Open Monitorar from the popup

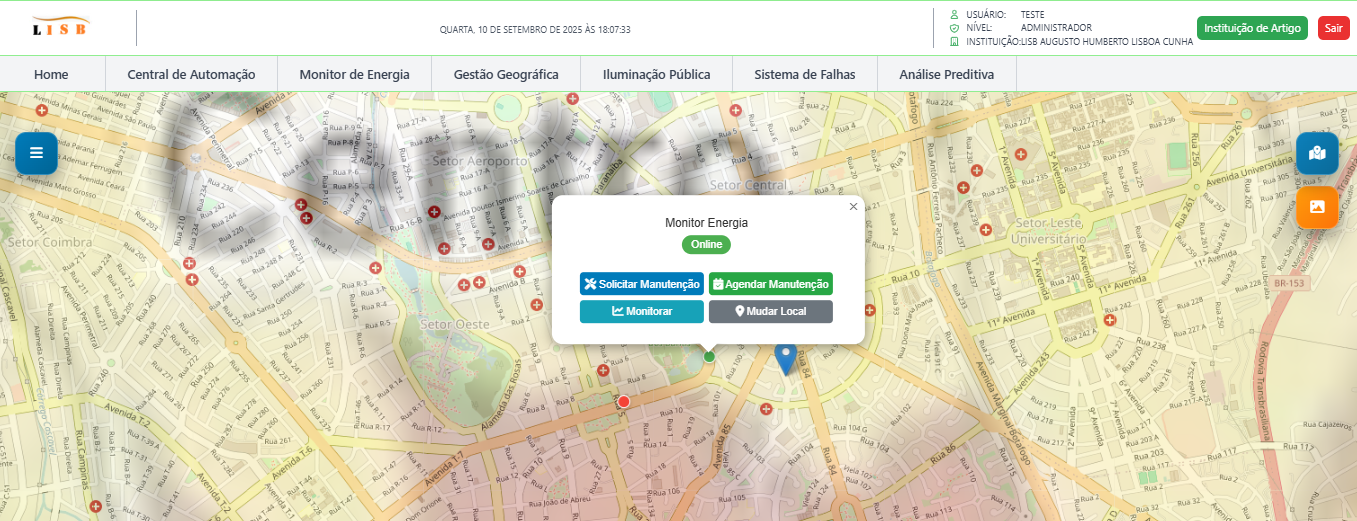[641, 311]
